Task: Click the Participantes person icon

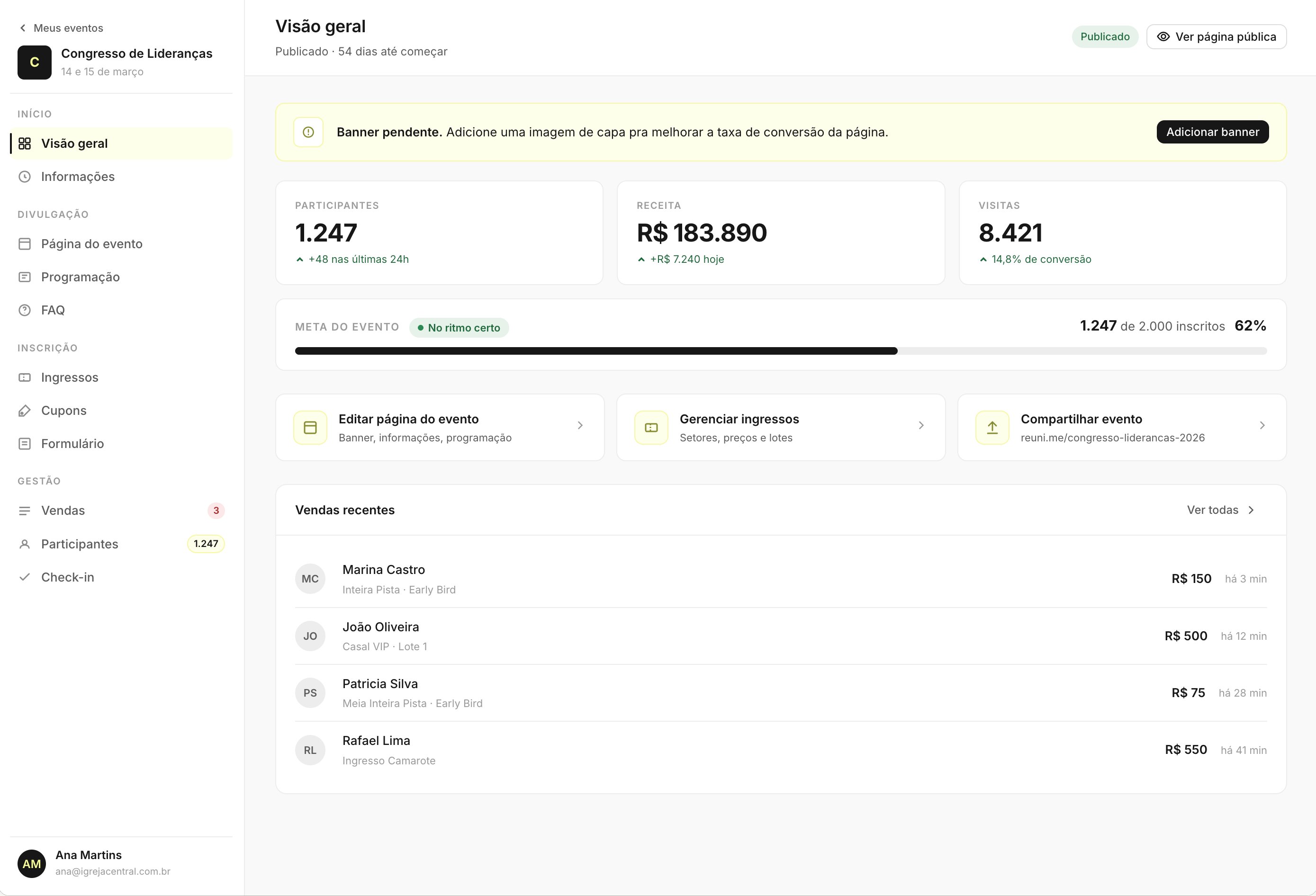Action: 24,544
